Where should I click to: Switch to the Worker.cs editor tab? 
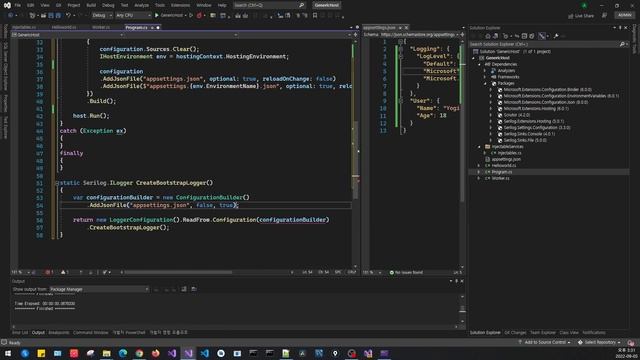101,27
